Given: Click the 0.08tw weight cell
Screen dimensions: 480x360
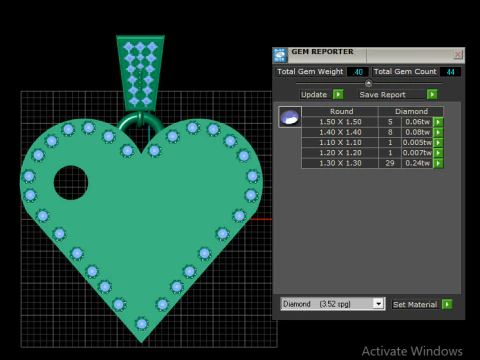Looking at the screenshot, I should click(417, 132).
